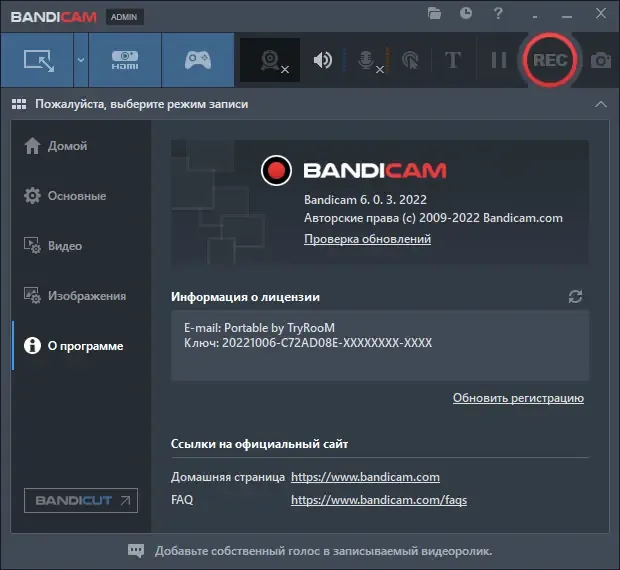Viewport: 620px width, 570px height.
Task: Open help question mark icon
Action: tap(498, 13)
